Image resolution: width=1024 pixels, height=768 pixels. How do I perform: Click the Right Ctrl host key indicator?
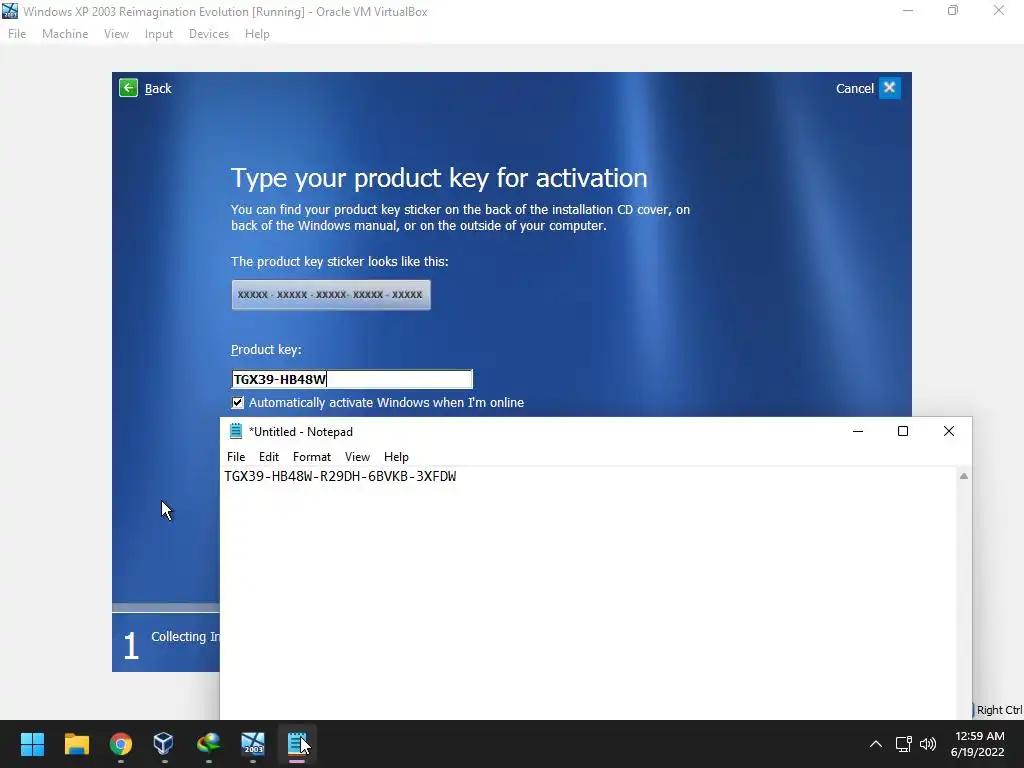pos(999,710)
